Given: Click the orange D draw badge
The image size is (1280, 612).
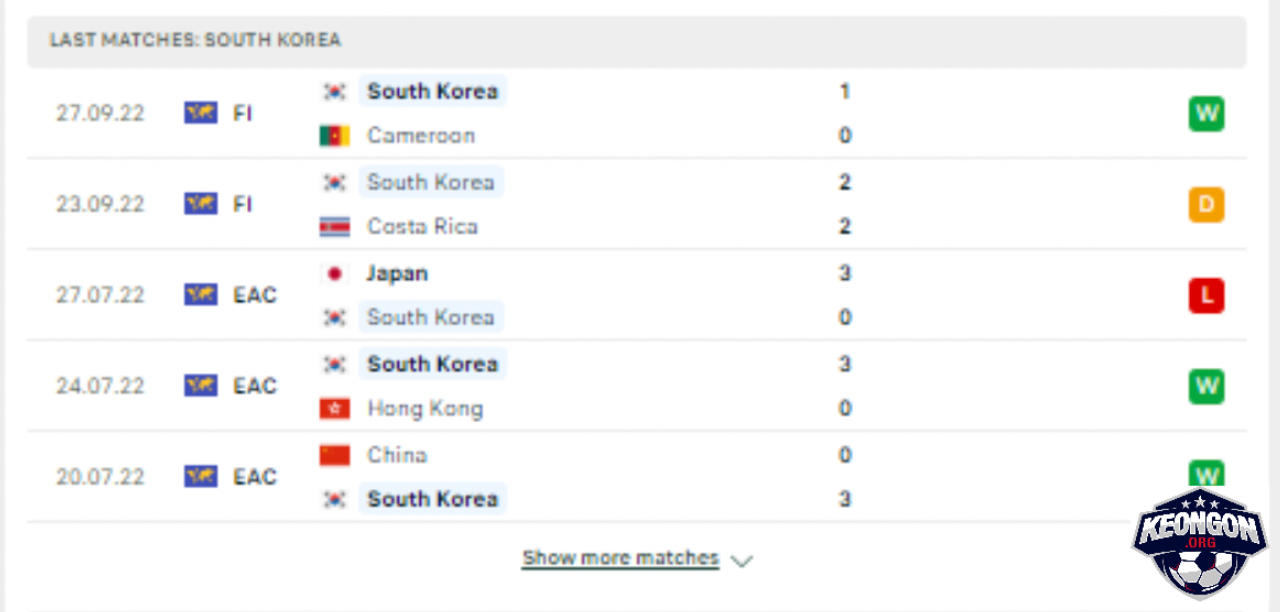Looking at the screenshot, I should (1206, 204).
